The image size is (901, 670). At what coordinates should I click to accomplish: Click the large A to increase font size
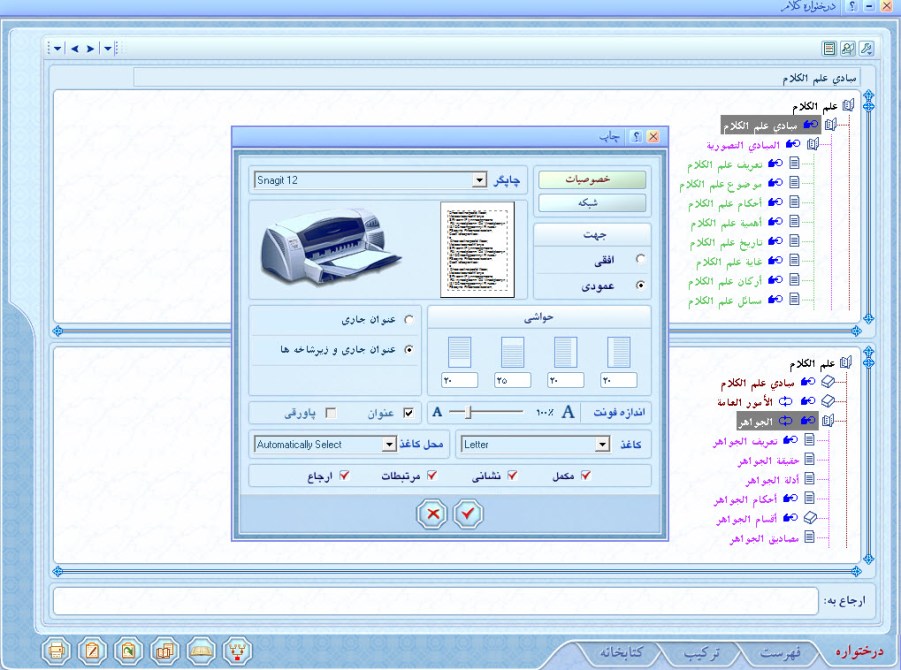[x=568, y=412]
